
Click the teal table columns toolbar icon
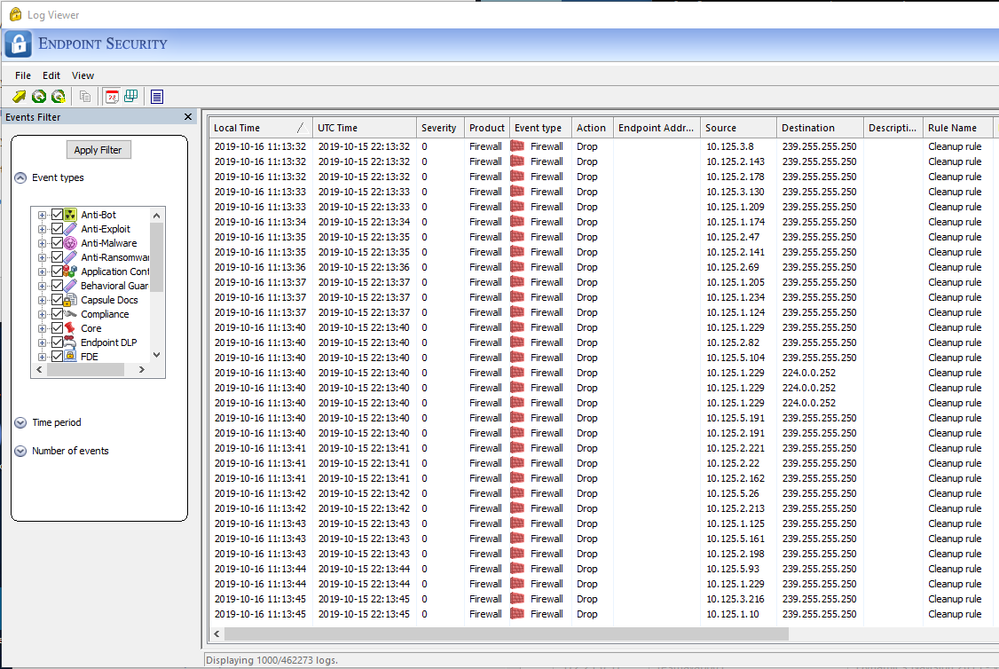[x=131, y=96]
